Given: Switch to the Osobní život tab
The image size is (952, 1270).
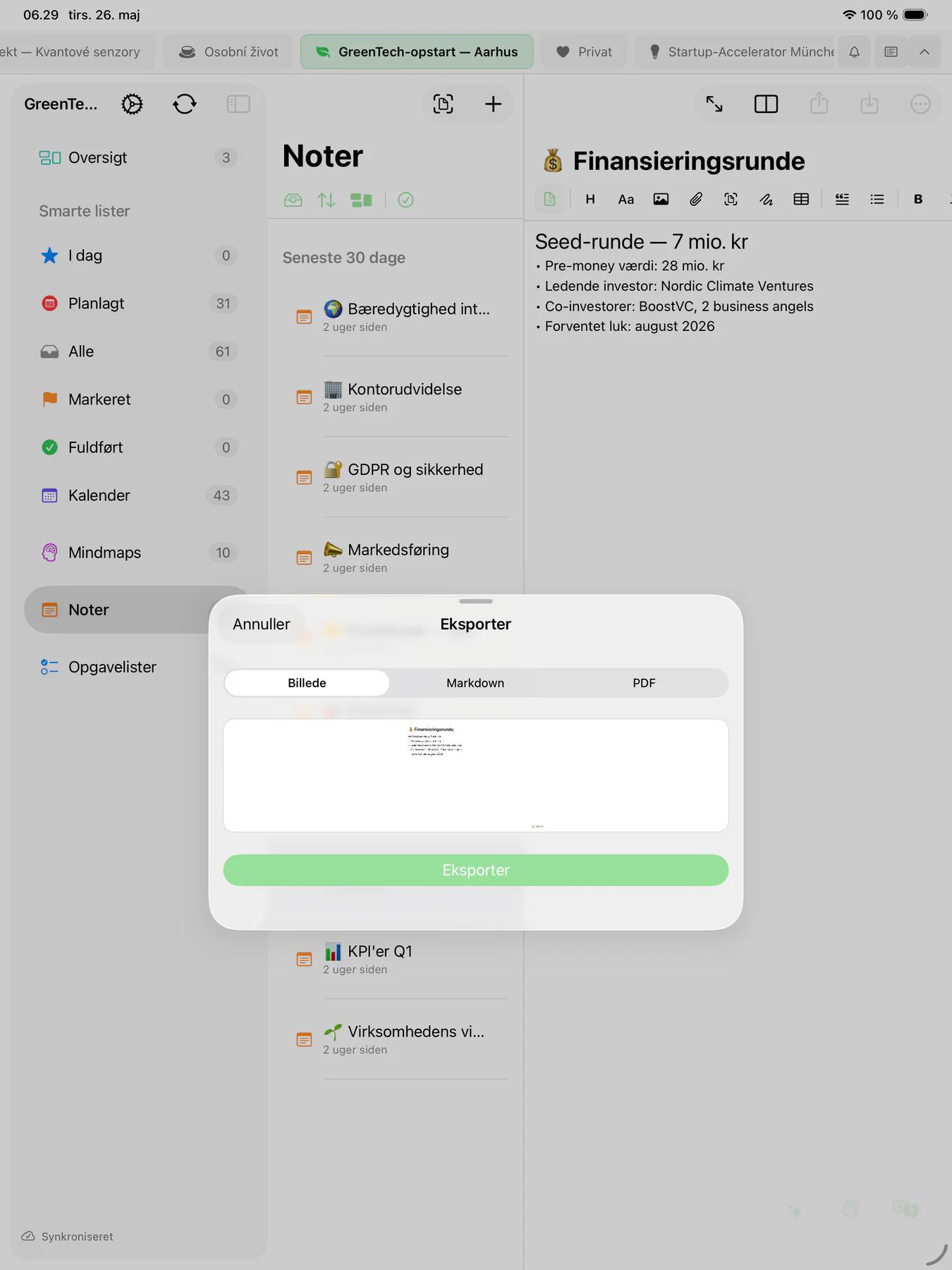Looking at the screenshot, I should [x=228, y=52].
